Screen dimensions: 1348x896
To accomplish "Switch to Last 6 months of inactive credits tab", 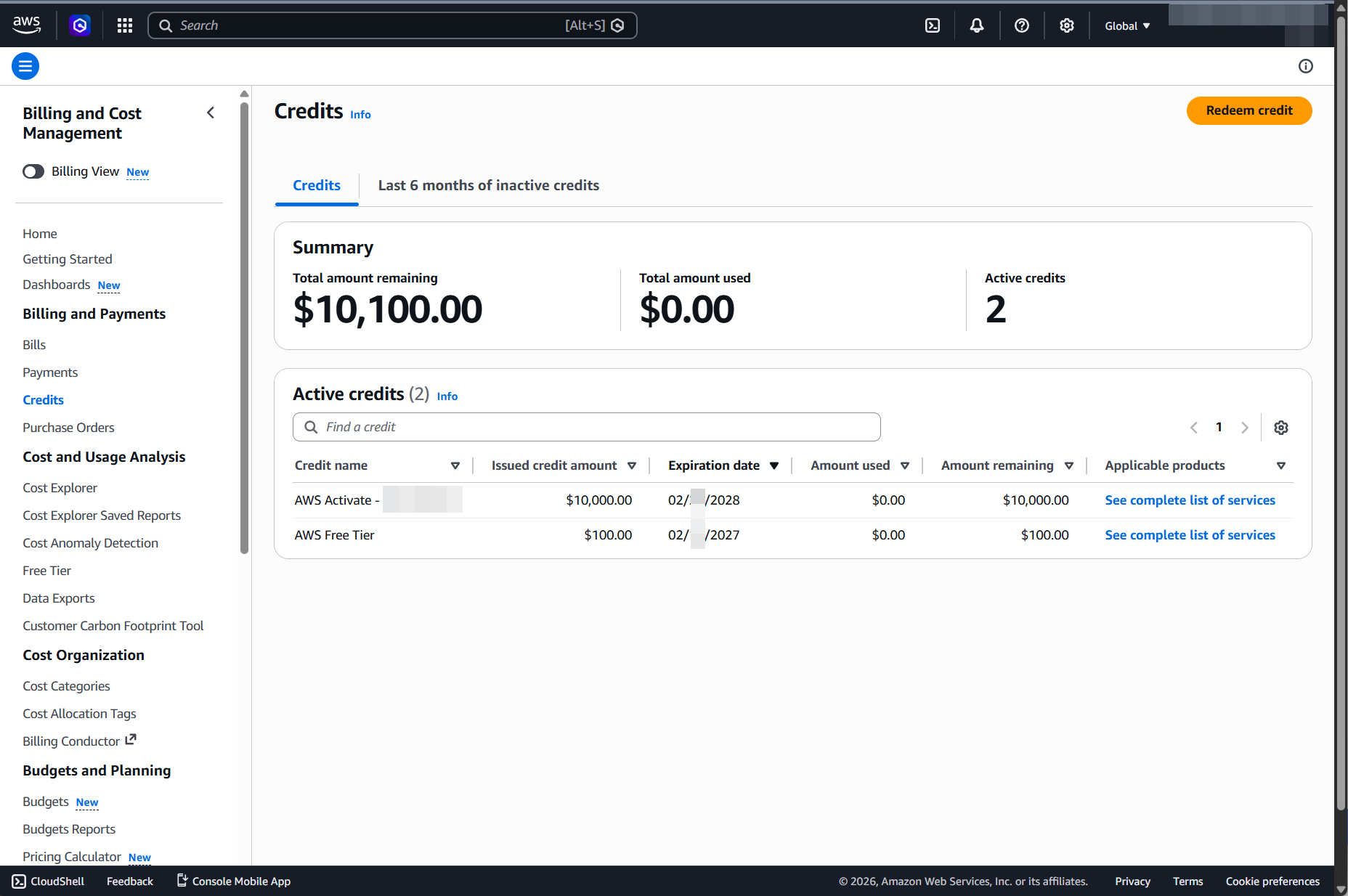I will 489,185.
